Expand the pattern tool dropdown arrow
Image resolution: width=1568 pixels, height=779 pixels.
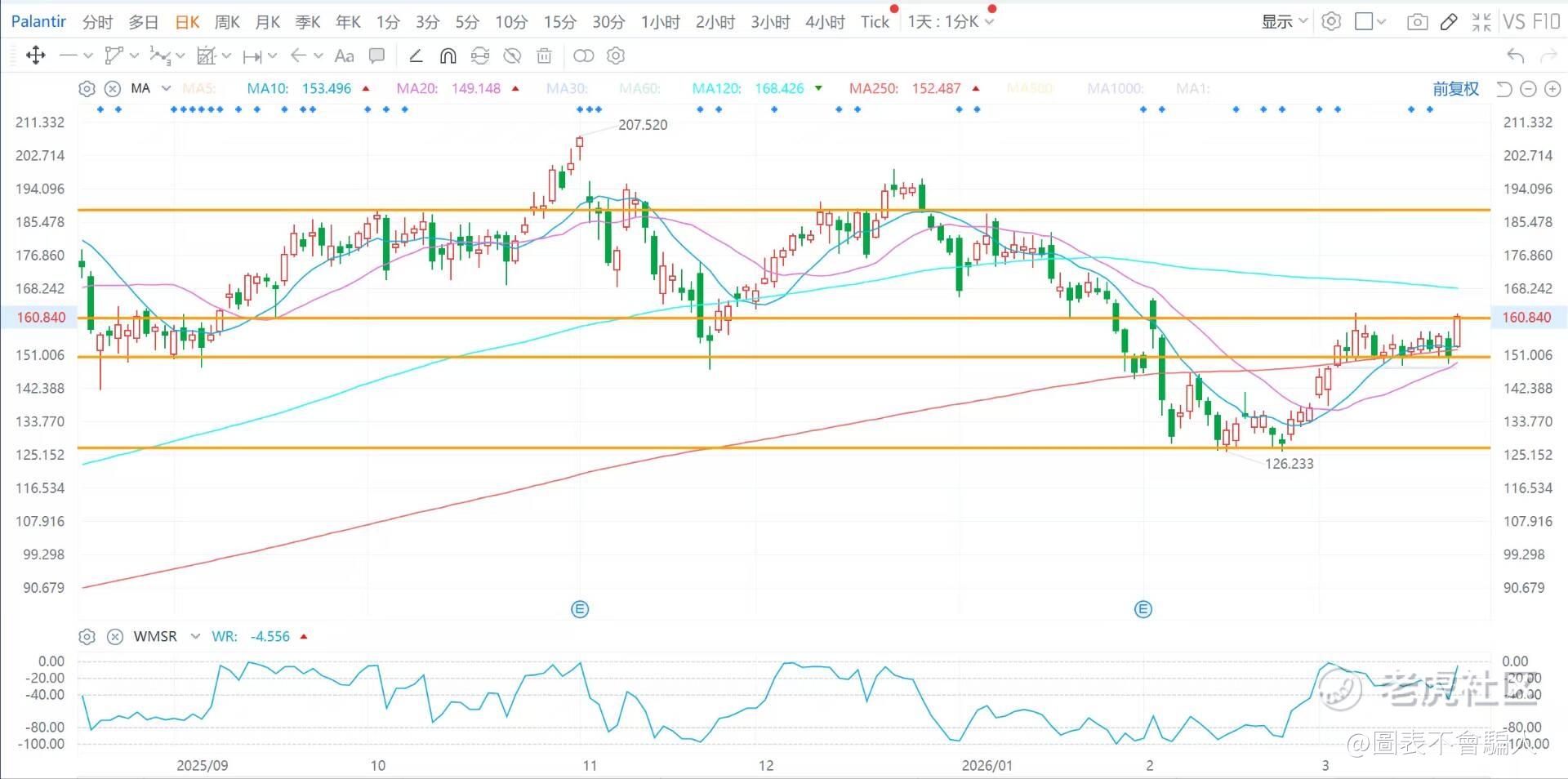click(226, 56)
